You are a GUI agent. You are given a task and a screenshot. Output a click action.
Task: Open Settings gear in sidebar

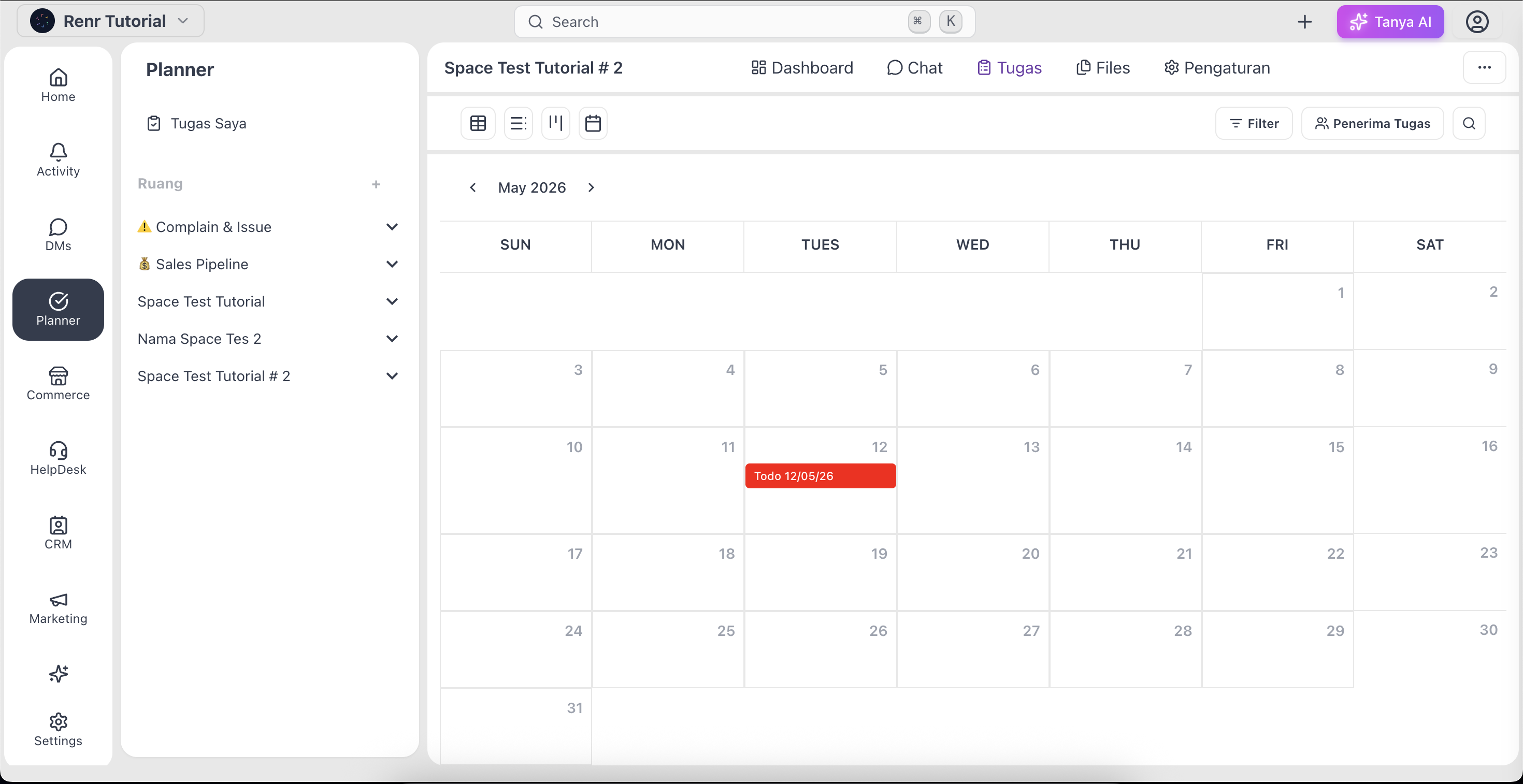[x=58, y=730]
